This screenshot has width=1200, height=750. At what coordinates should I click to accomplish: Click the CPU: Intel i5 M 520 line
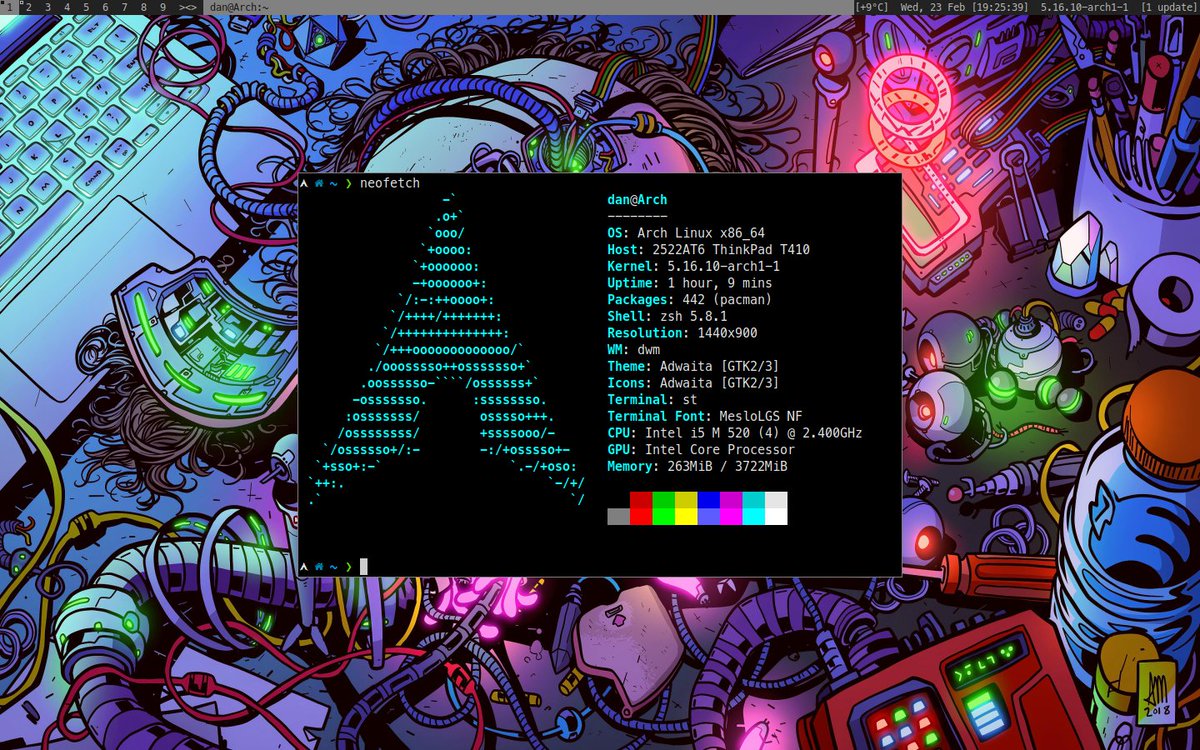coord(734,433)
